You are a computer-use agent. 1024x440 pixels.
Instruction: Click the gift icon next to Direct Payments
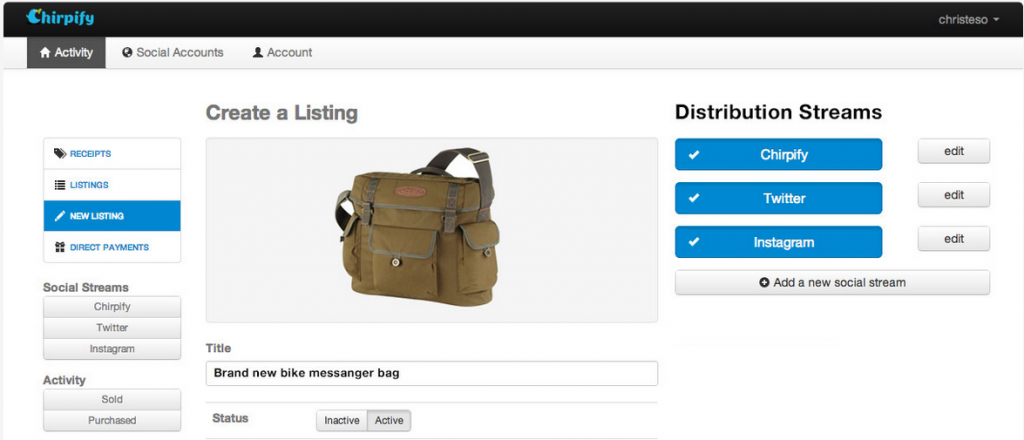(x=59, y=247)
